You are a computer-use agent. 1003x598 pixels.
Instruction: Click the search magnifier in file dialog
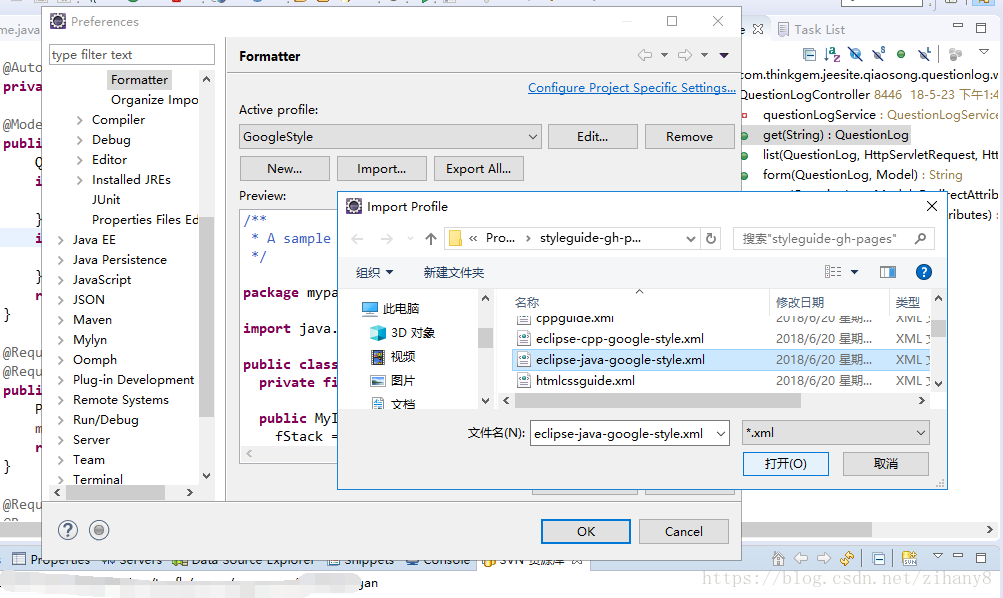coord(920,239)
